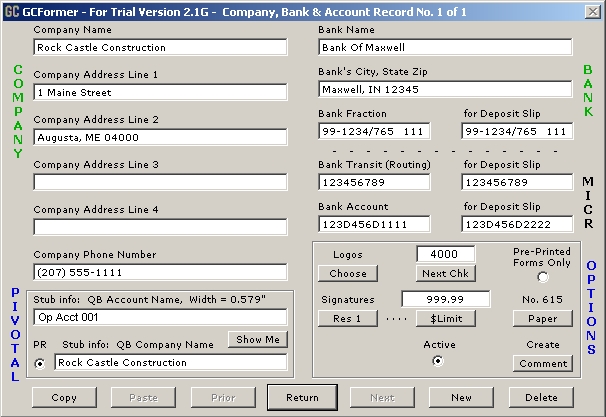Click Company Address Line 2 field
The image size is (606, 417).
tap(160, 137)
